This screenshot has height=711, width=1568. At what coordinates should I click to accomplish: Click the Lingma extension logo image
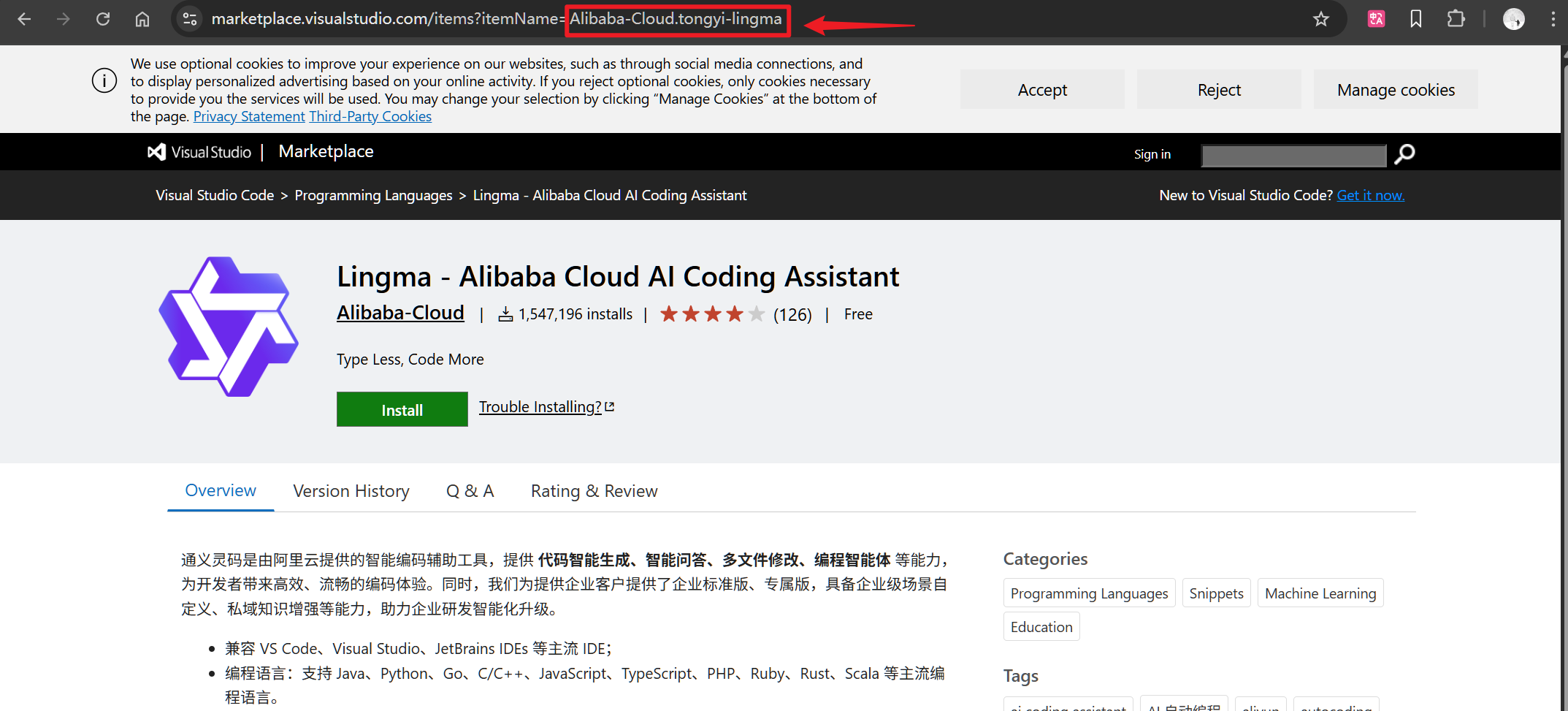pos(229,327)
